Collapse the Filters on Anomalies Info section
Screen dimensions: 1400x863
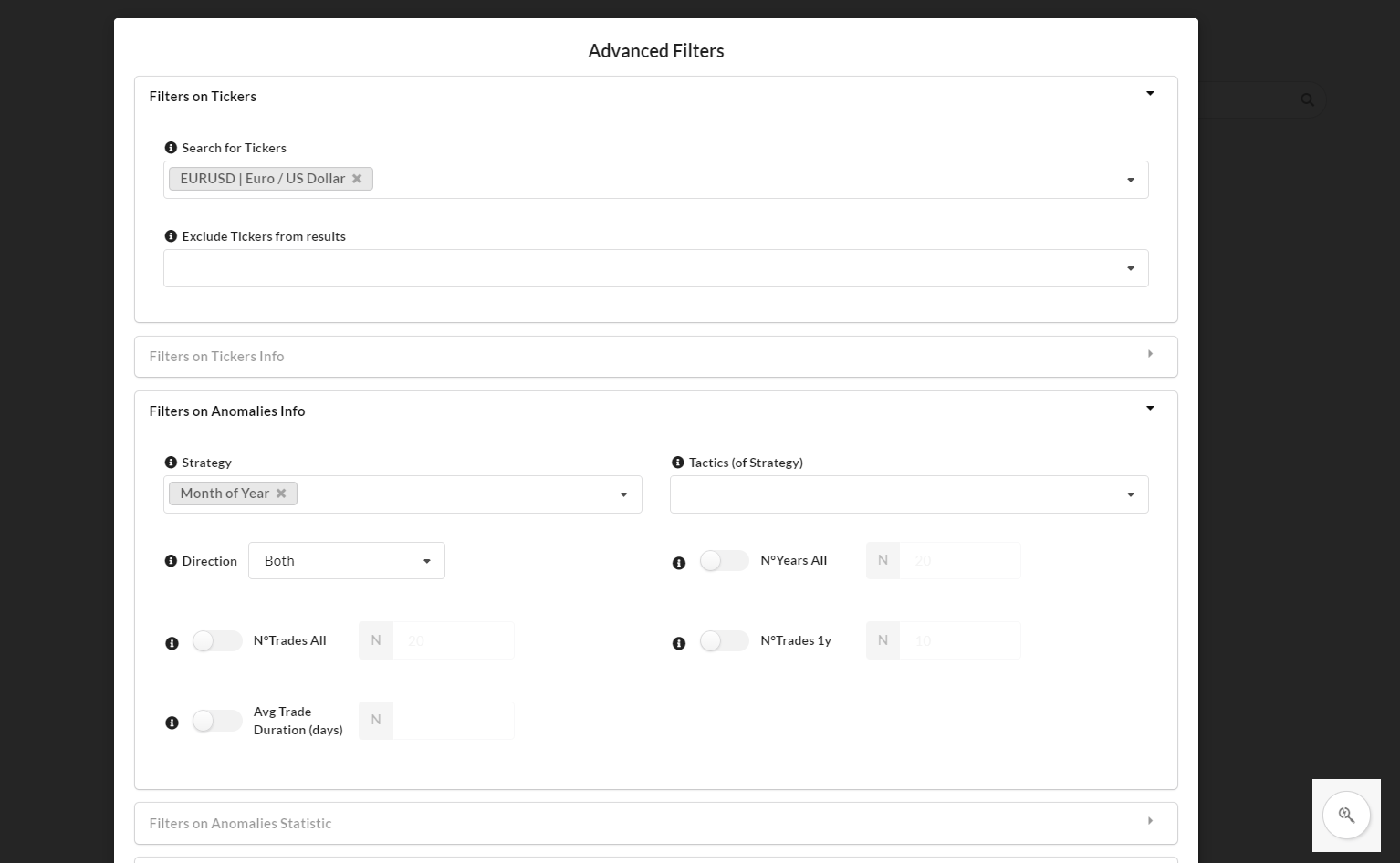pyautogui.click(x=656, y=411)
